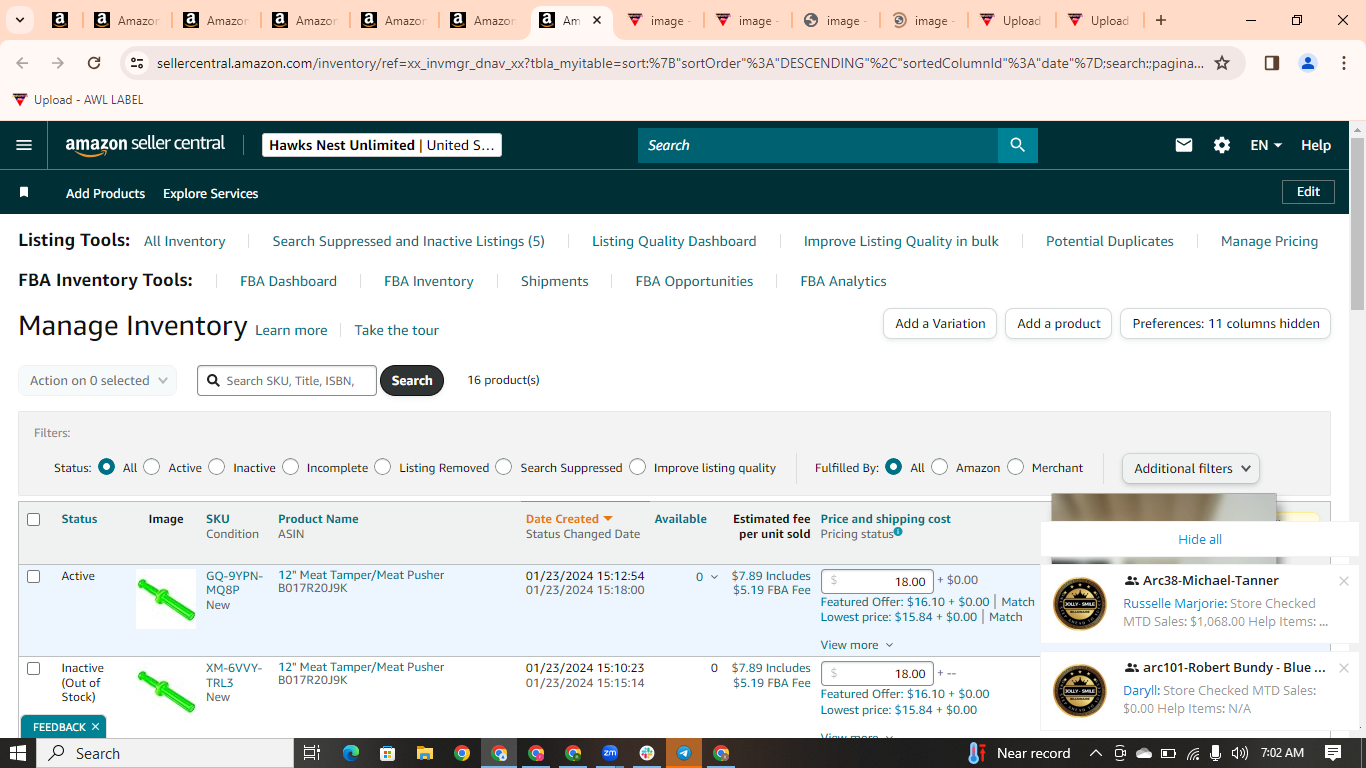Focus the Search SKU, Title, ISBN field
Screen dimensions: 1366x768
(x=287, y=380)
